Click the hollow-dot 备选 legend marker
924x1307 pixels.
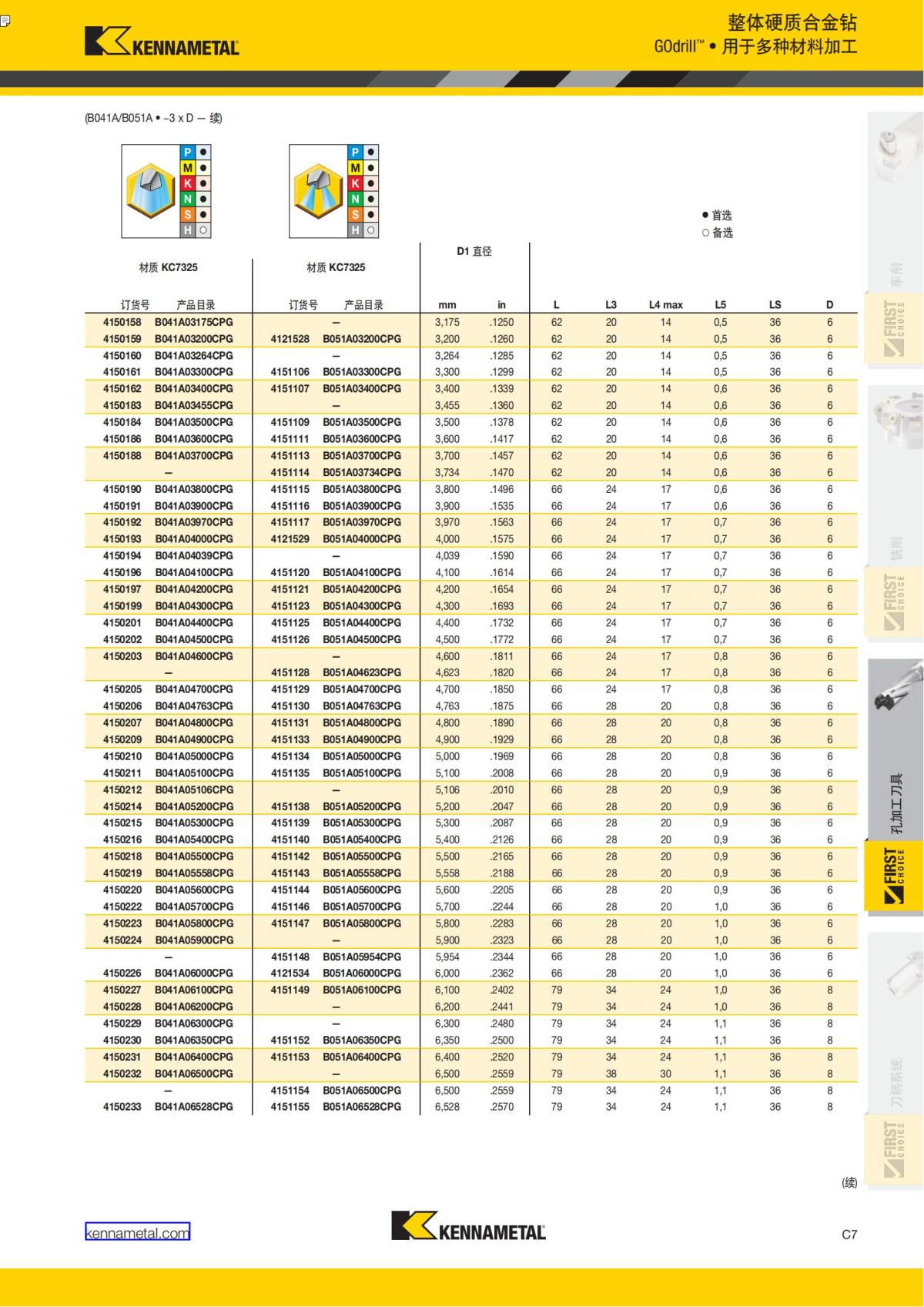(x=705, y=233)
